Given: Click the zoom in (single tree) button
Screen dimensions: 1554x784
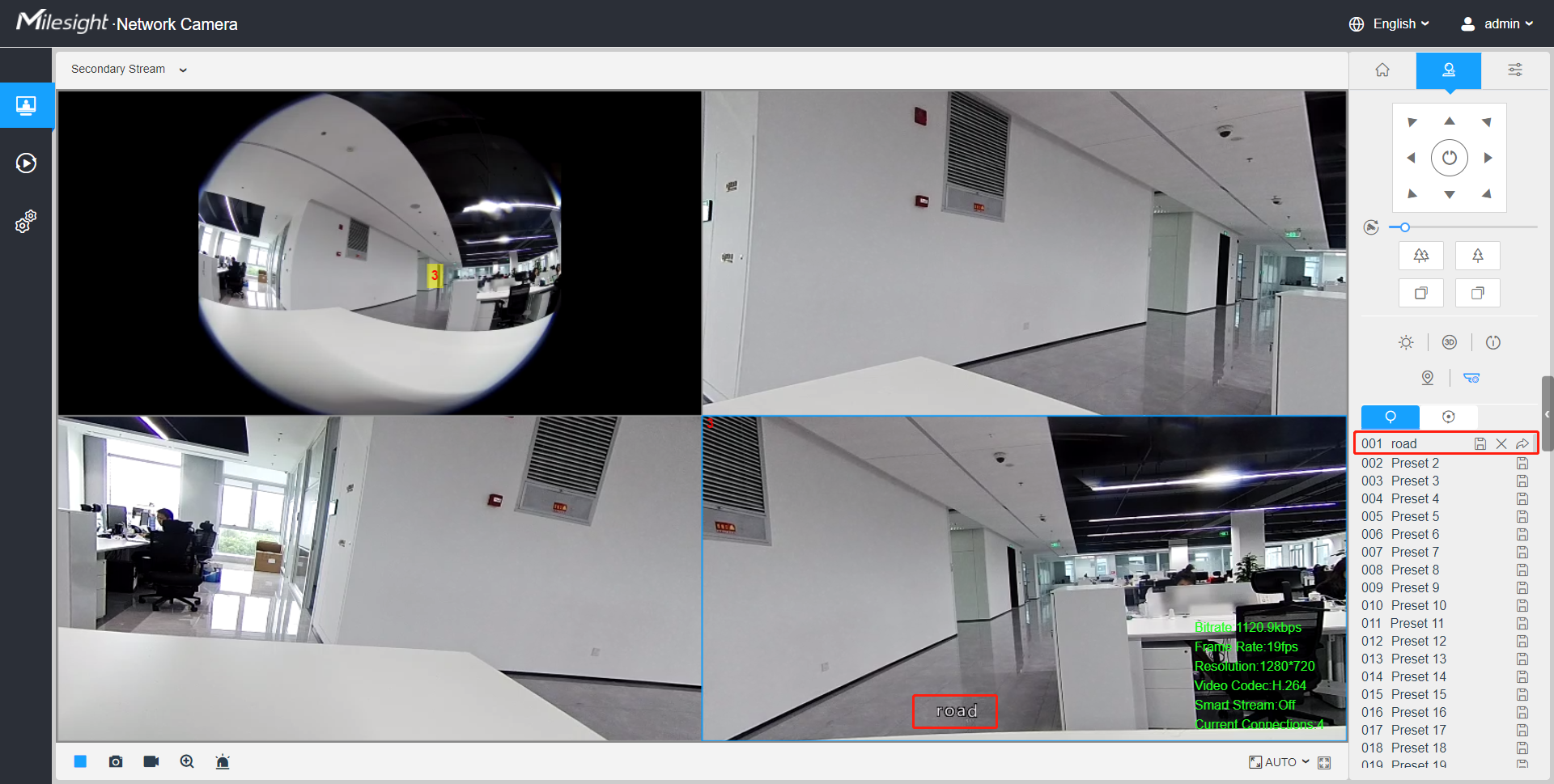Looking at the screenshot, I should coord(1478,256).
